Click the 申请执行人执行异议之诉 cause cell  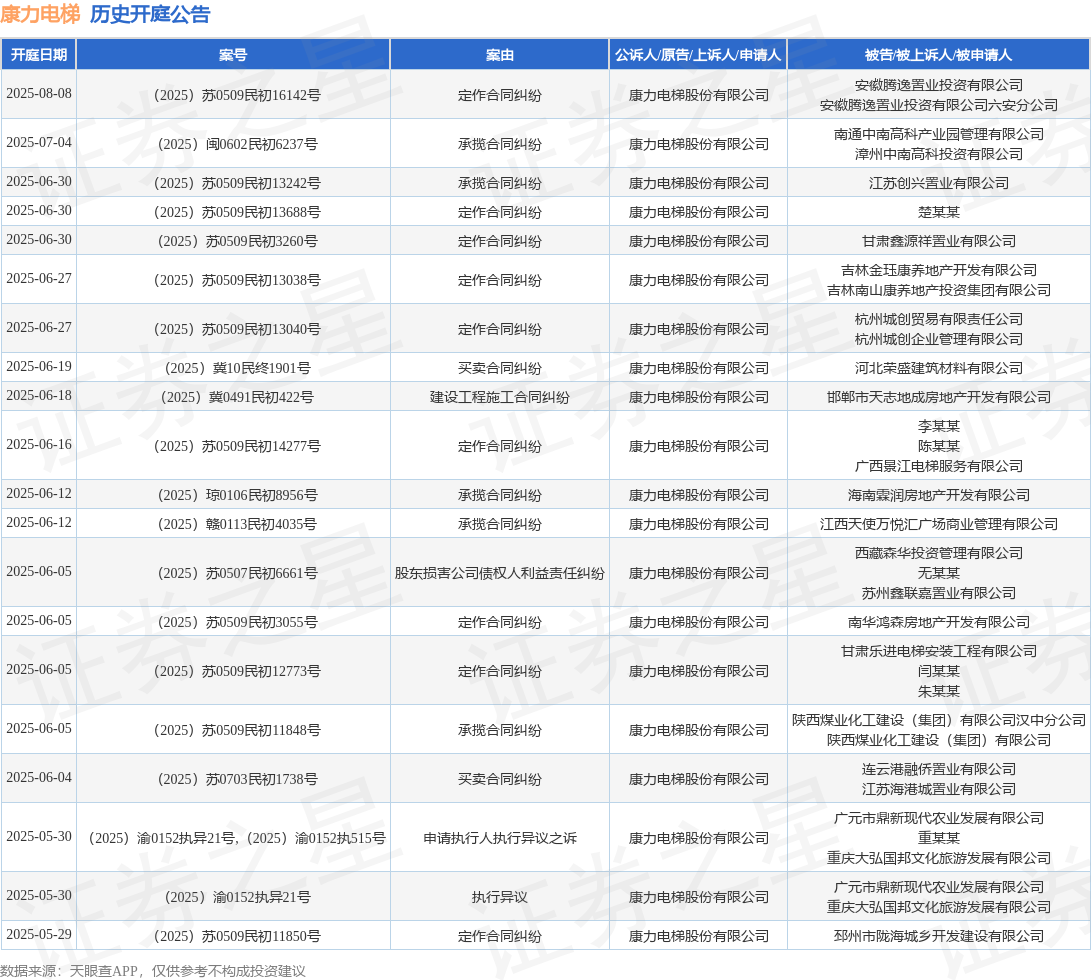tap(500, 838)
